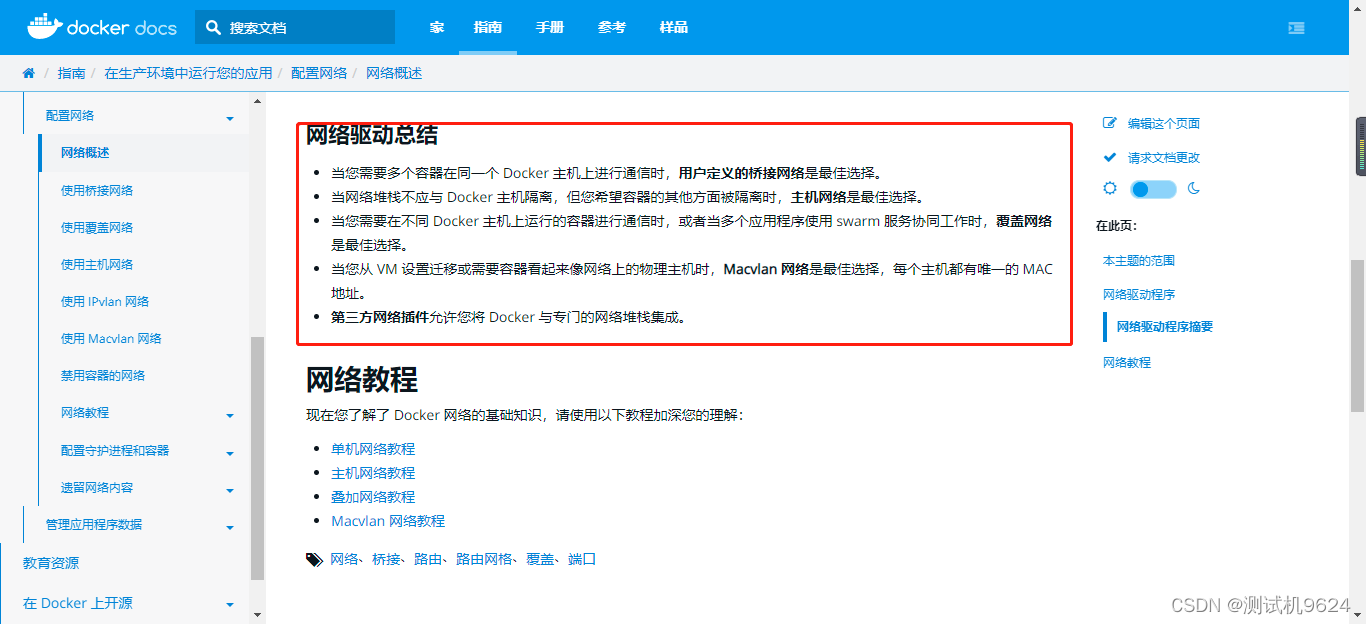Viewport: 1366px width, 624px height.
Task: Click 配置网络 in the breadcrumb
Action: tap(319, 73)
